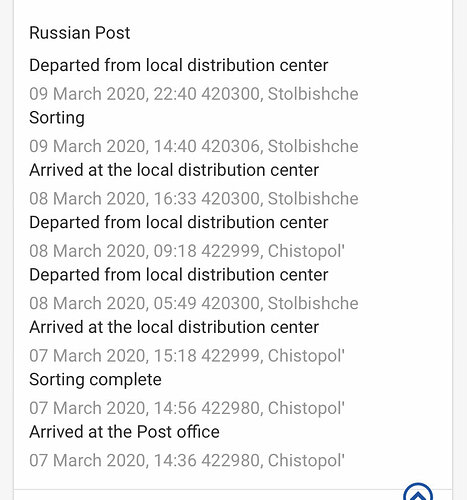
Task: Select the 08 March 2020, 05:49 Stolbishche line
Action: (x=194, y=303)
